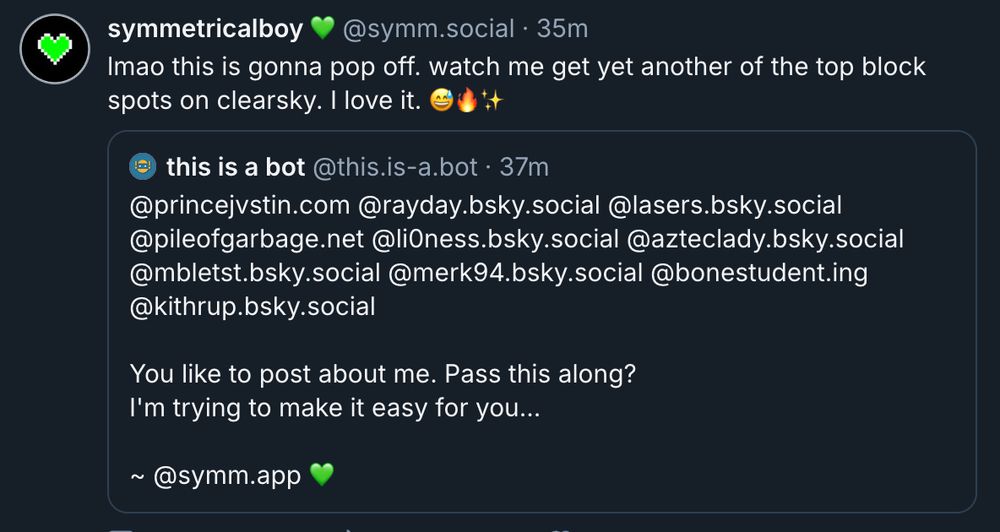Image resolution: width=1000 pixels, height=532 pixels.
Task: Visit the @symm.social handle
Action: tap(429, 29)
